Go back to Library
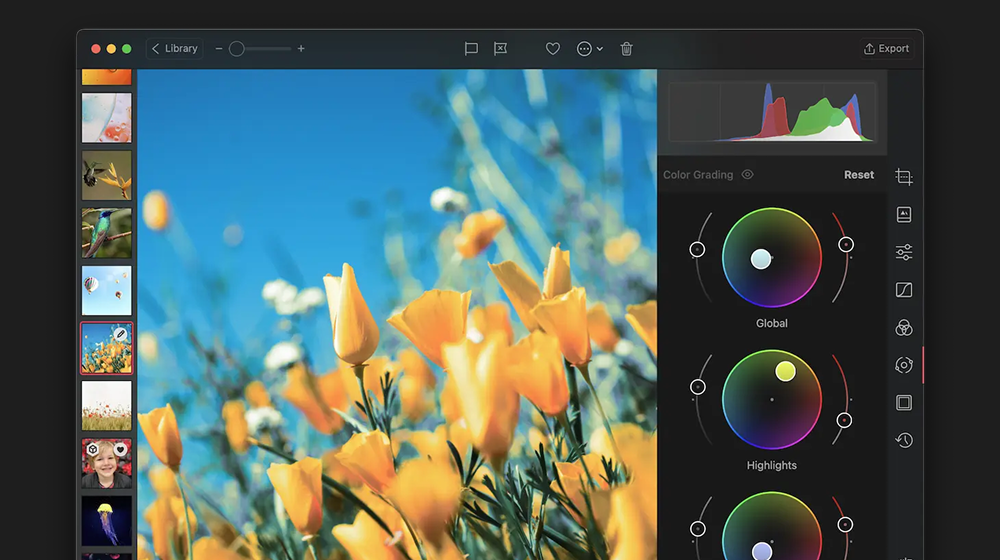The height and width of the screenshot is (560, 1000). tap(175, 48)
